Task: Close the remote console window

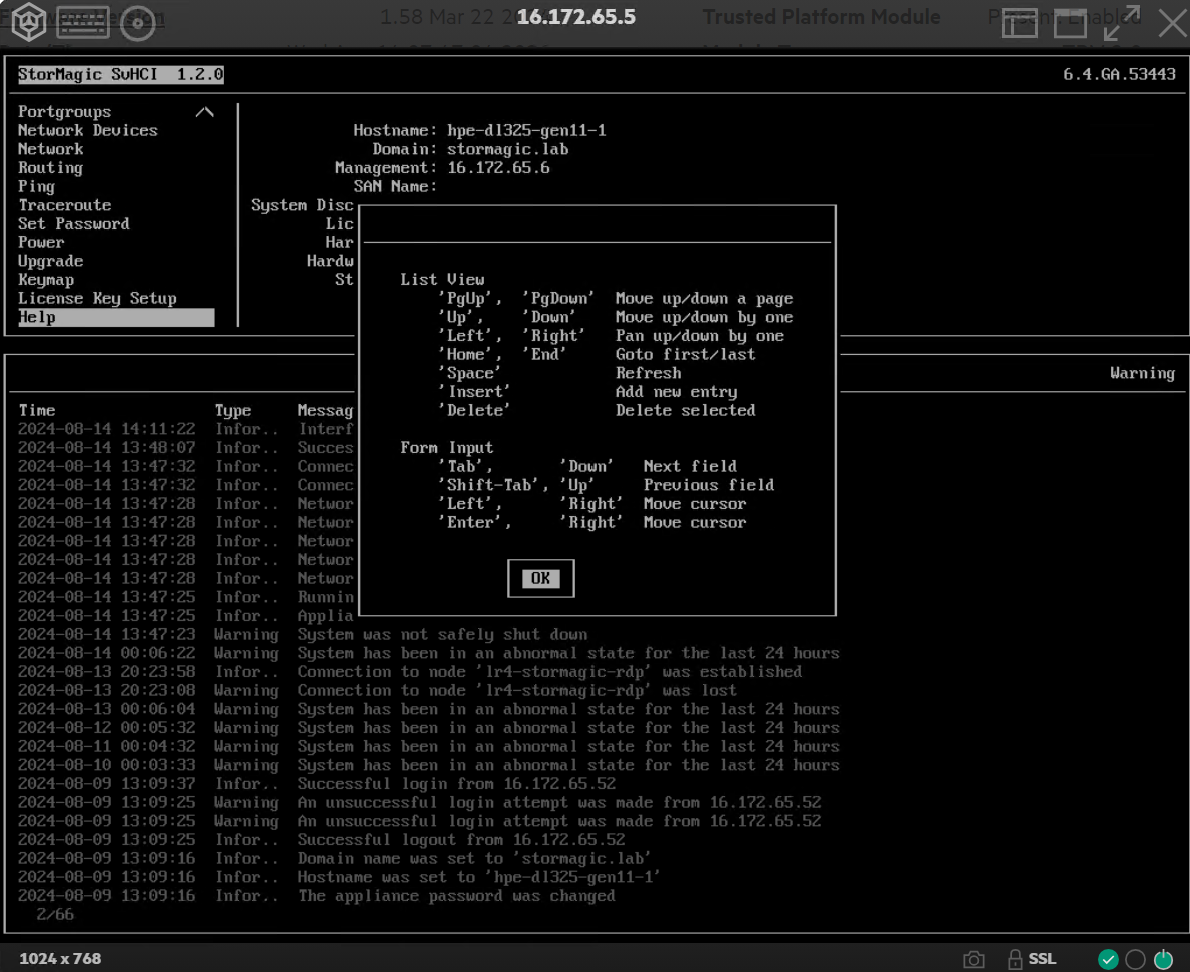Action: click(x=1173, y=23)
